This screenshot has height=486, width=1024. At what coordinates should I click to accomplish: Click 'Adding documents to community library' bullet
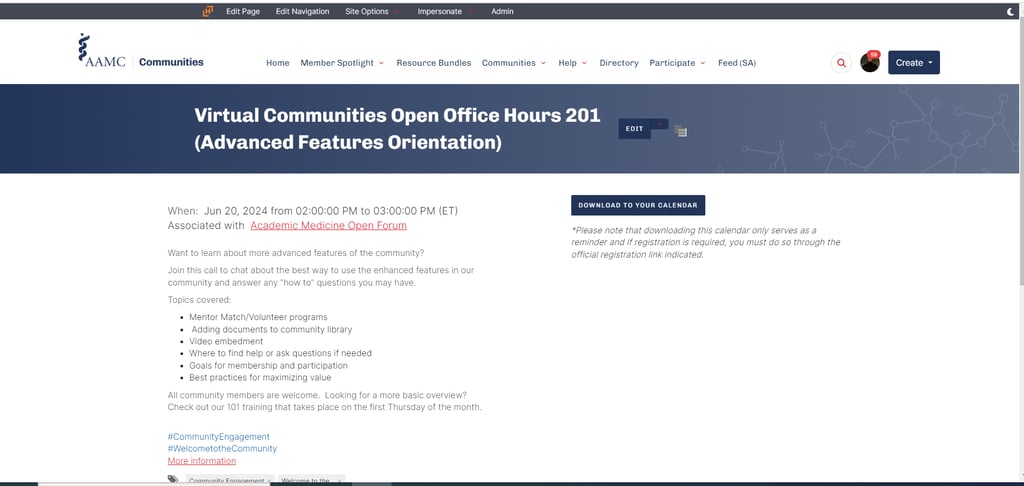(272, 329)
